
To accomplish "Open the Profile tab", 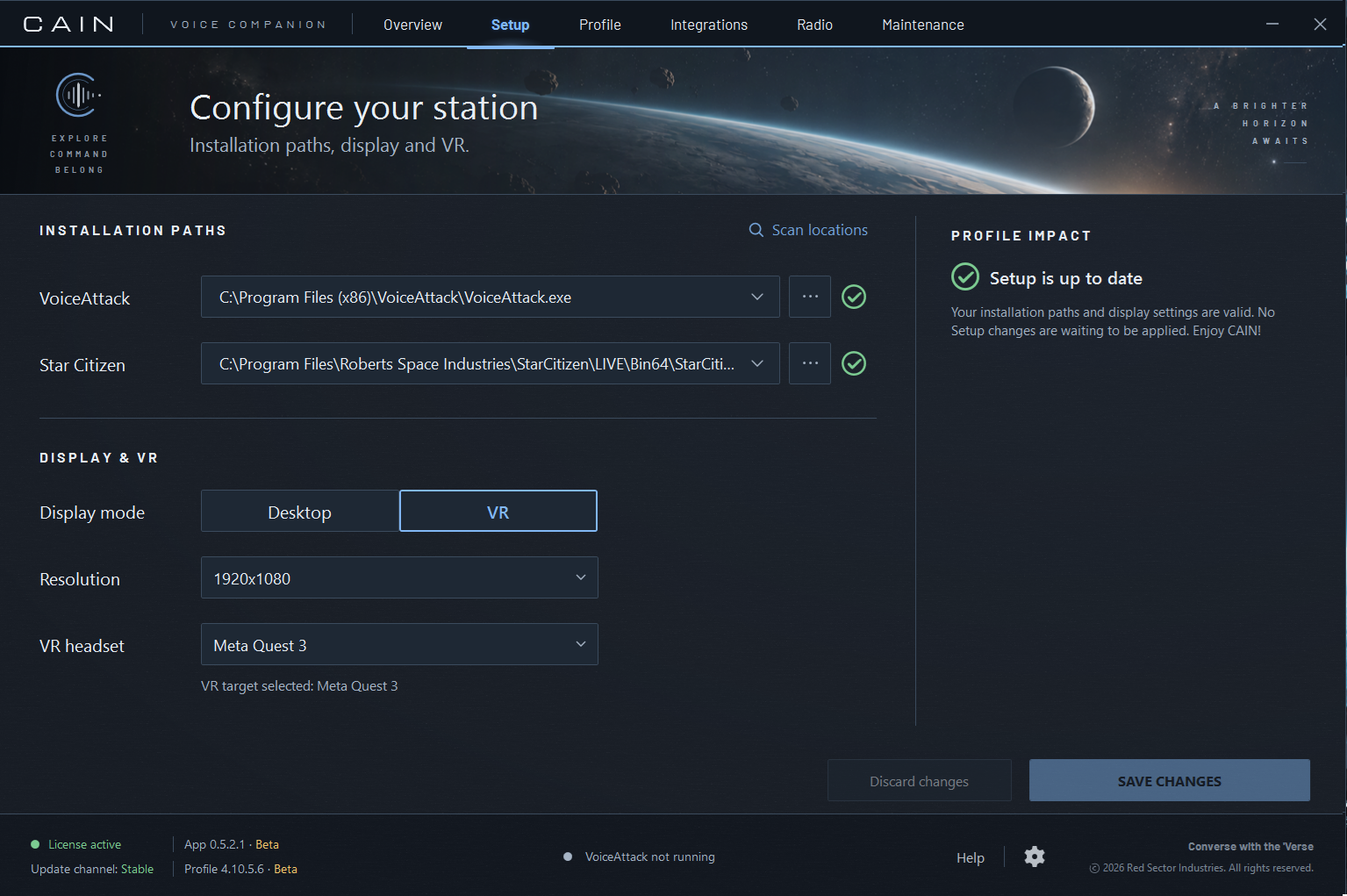I will 600,25.
